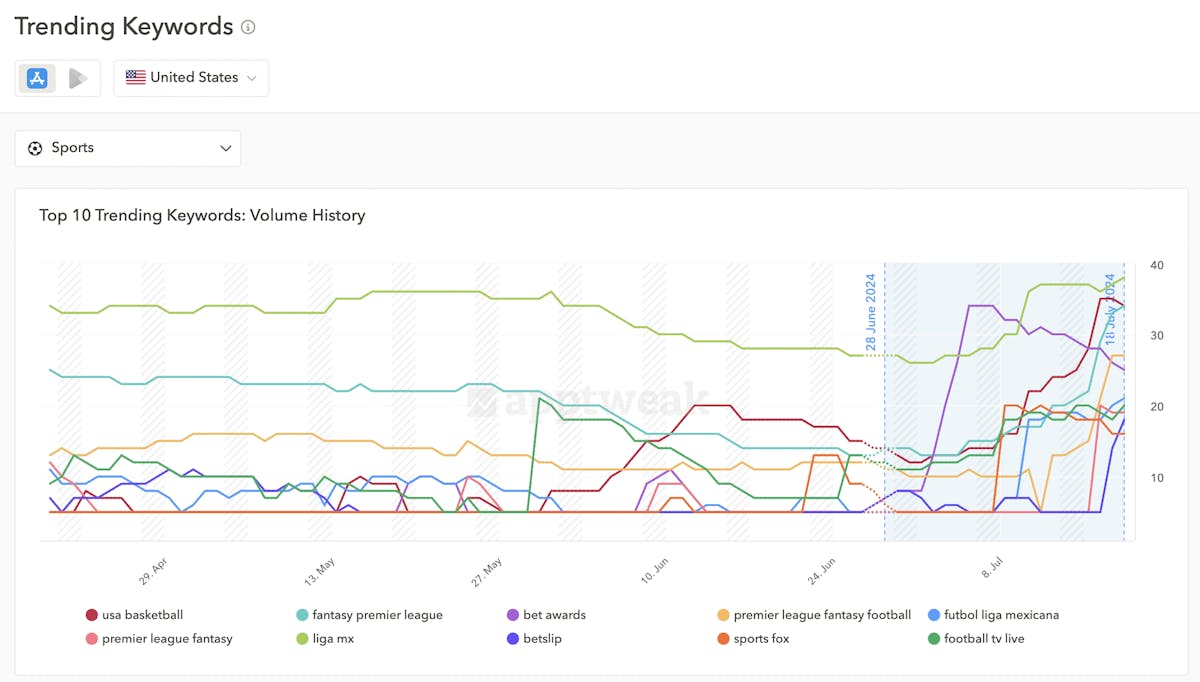Viewport: 1200px width, 682px height.
Task: Toggle football tv live legend entry
Action: 984,639
